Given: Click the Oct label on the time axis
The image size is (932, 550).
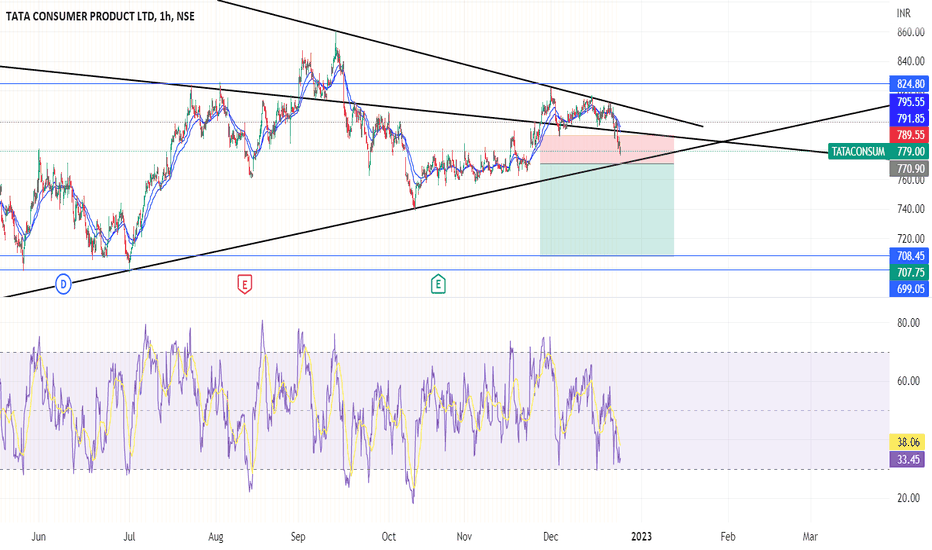Looking at the screenshot, I should click(x=388, y=536).
